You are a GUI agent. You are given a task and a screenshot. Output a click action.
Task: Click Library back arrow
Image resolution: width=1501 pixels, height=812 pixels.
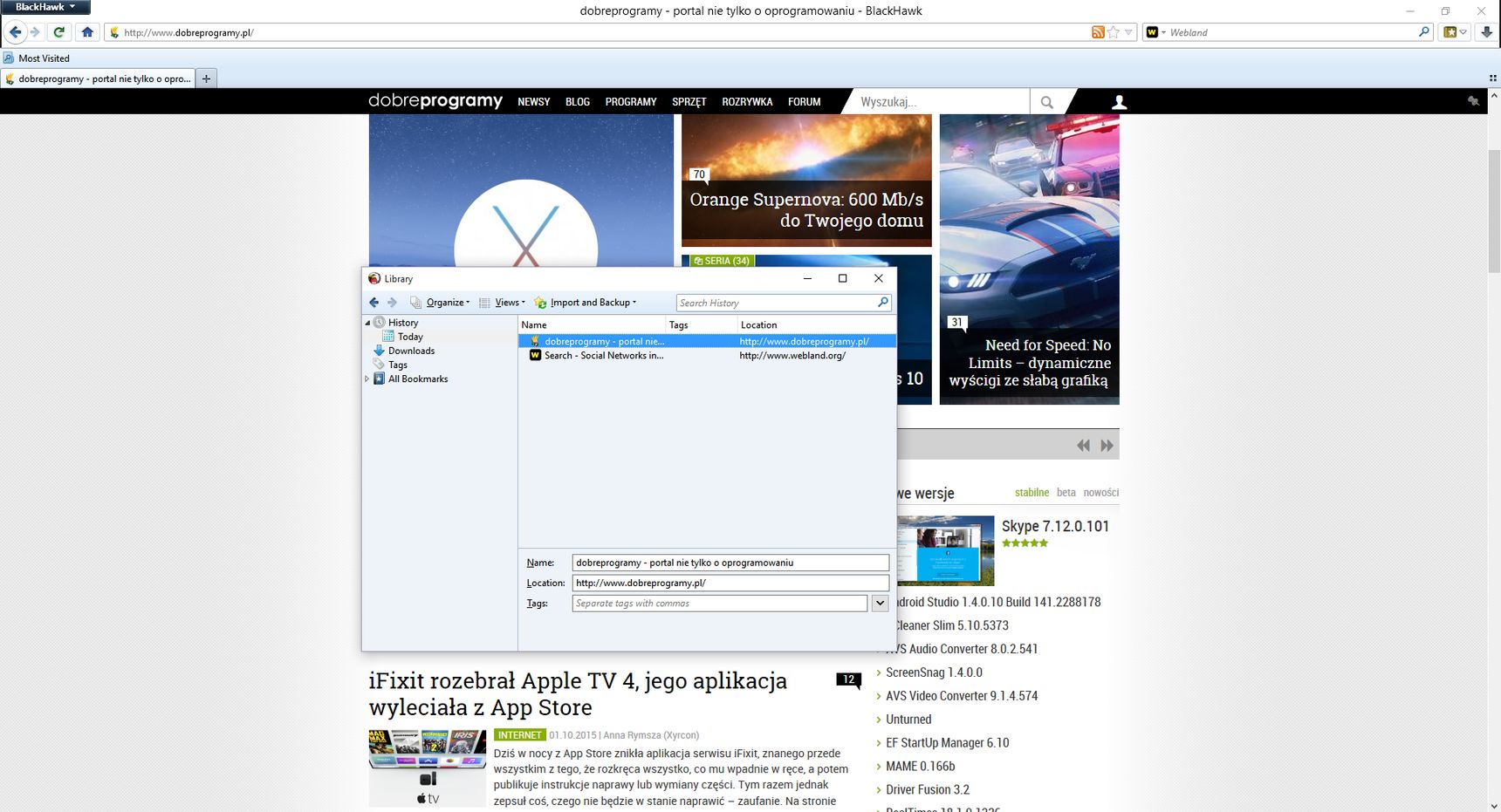[x=374, y=303]
